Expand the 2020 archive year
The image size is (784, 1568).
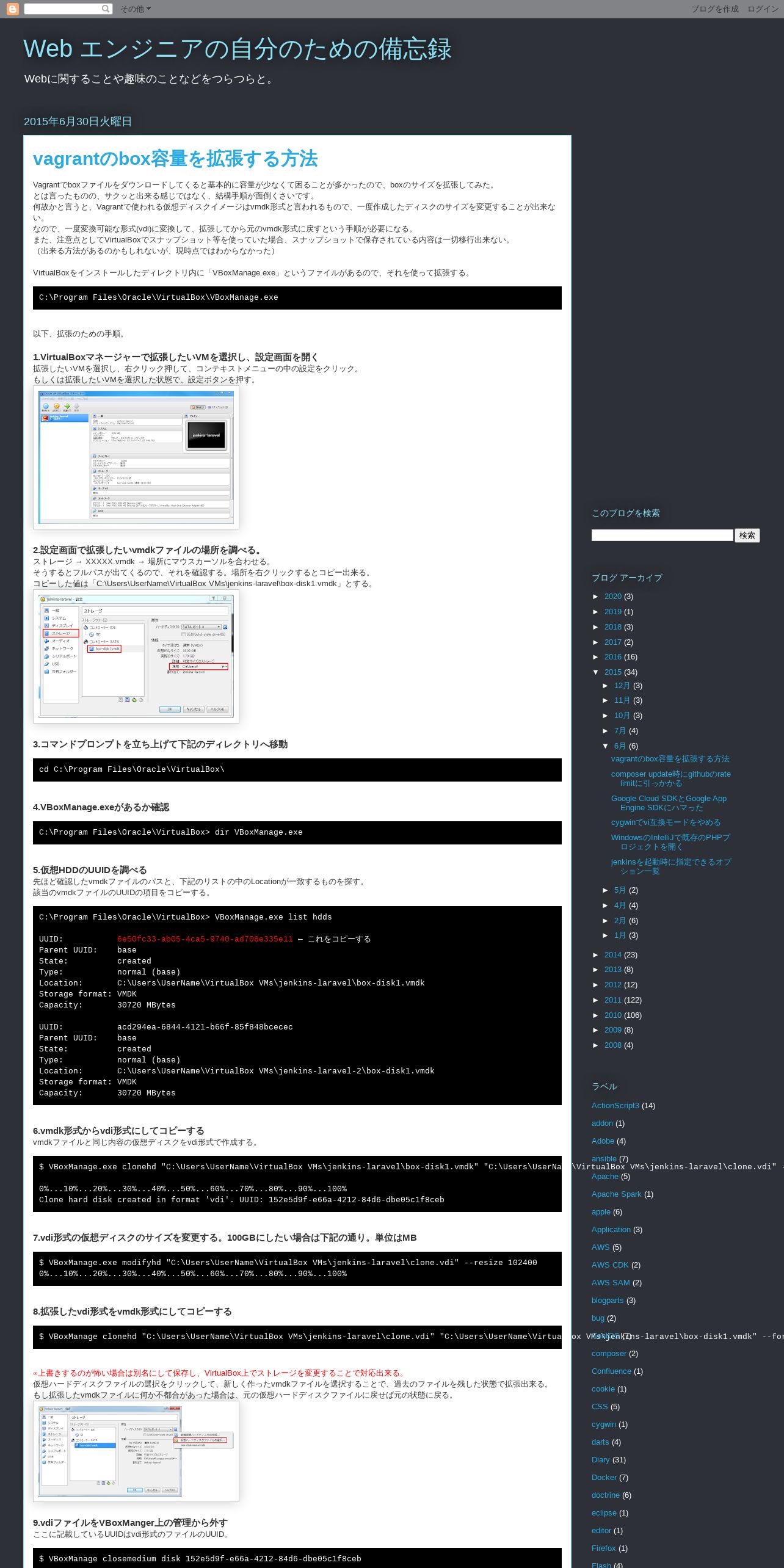[597, 597]
